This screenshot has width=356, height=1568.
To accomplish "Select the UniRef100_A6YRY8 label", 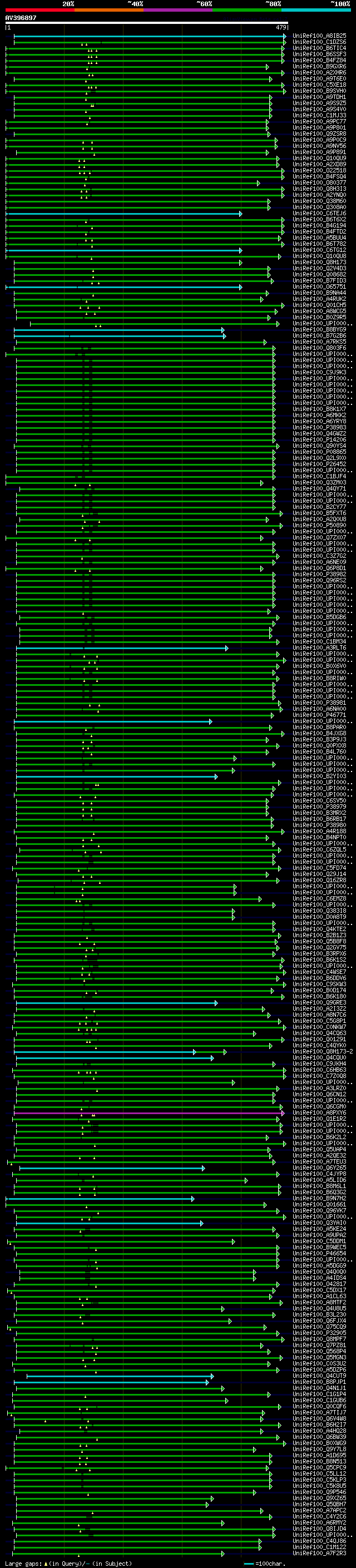I will (x=319, y=421).
